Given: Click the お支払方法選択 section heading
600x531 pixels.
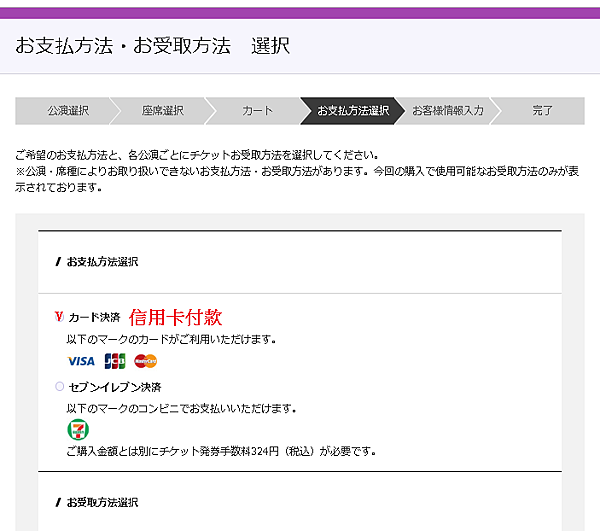Looking at the screenshot, I should [102, 262].
